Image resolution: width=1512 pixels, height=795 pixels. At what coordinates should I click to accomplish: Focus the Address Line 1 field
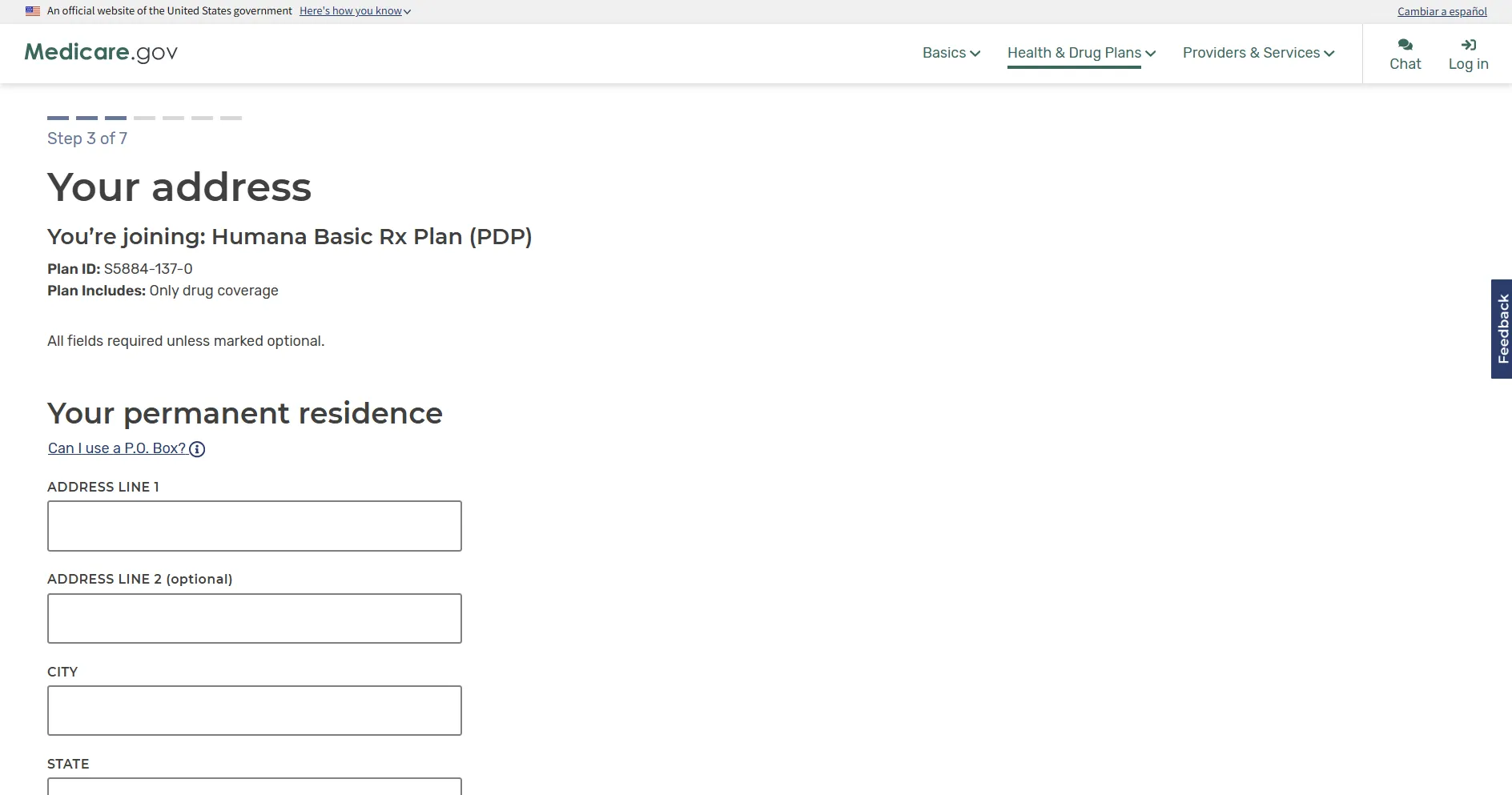pos(255,526)
